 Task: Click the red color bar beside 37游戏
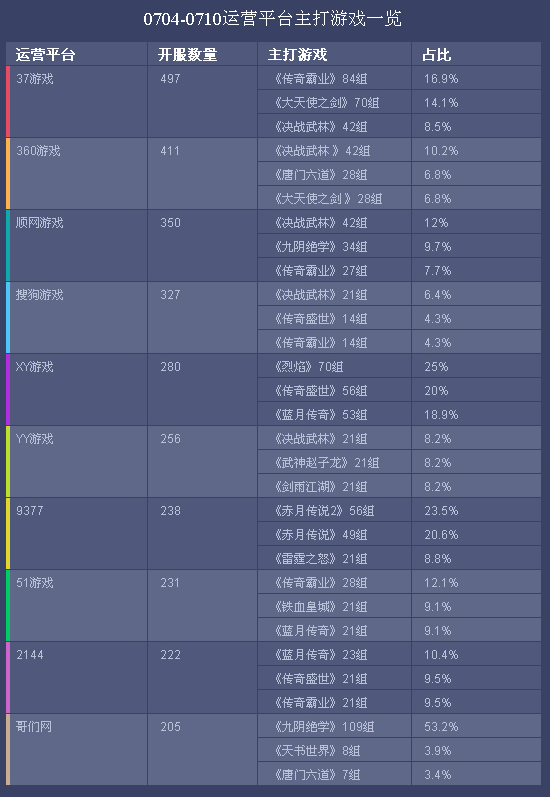click(8, 102)
